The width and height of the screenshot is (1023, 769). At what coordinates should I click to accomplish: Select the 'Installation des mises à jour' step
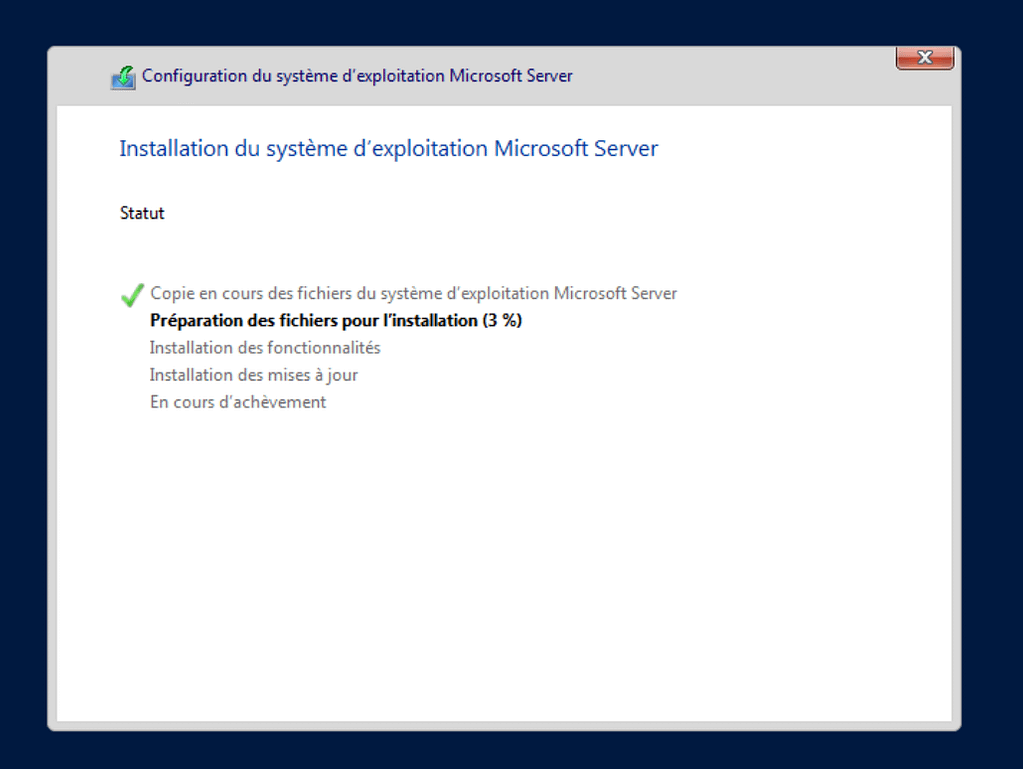tap(253, 375)
